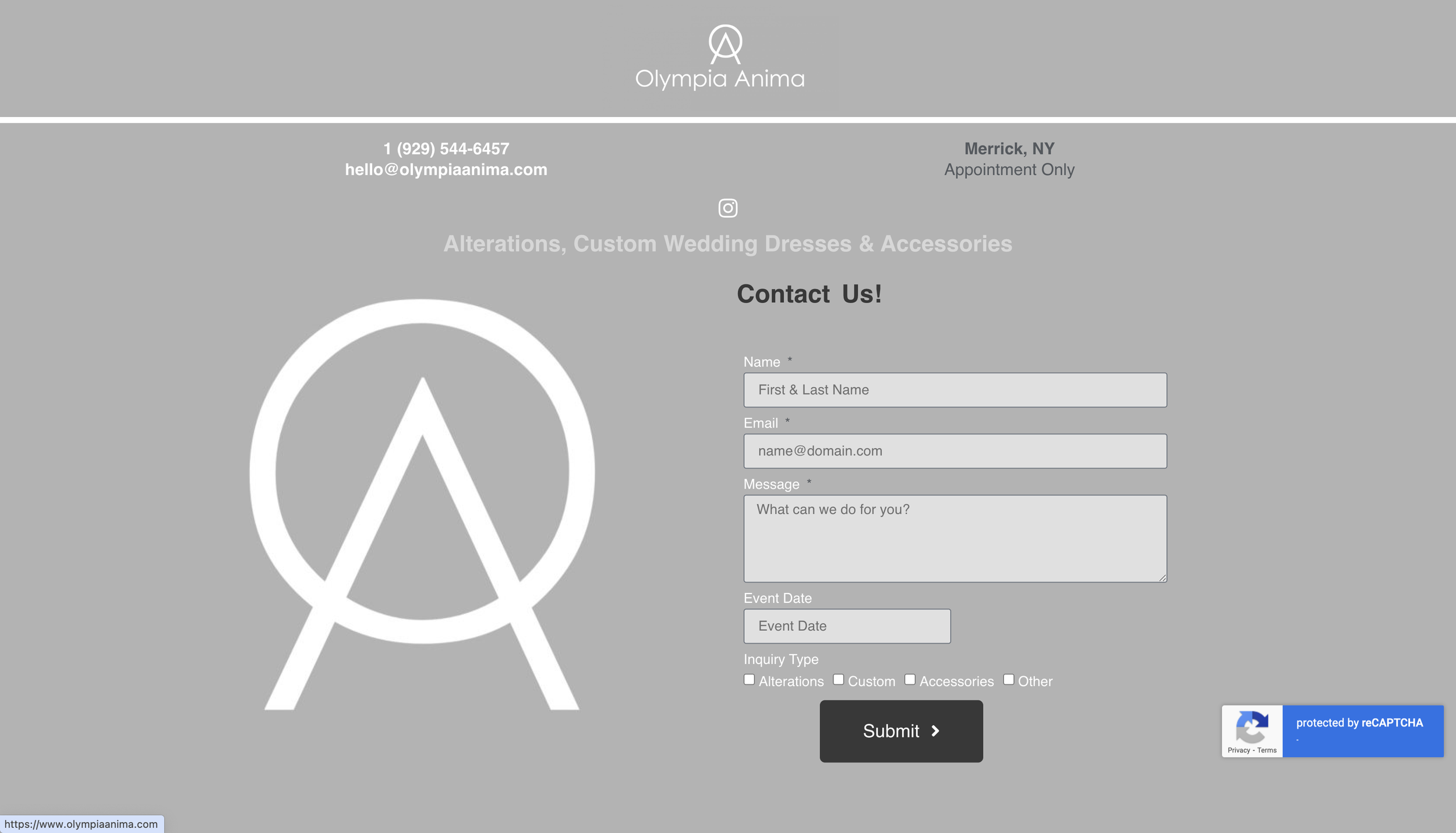The height and width of the screenshot is (833, 1456).
Task: Open the Instagram icon link
Action: pyautogui.click(x=727, y=208)
